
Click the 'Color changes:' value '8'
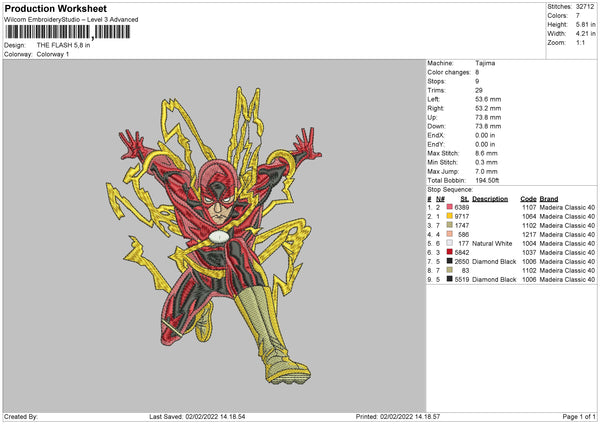tap(477, 72)
